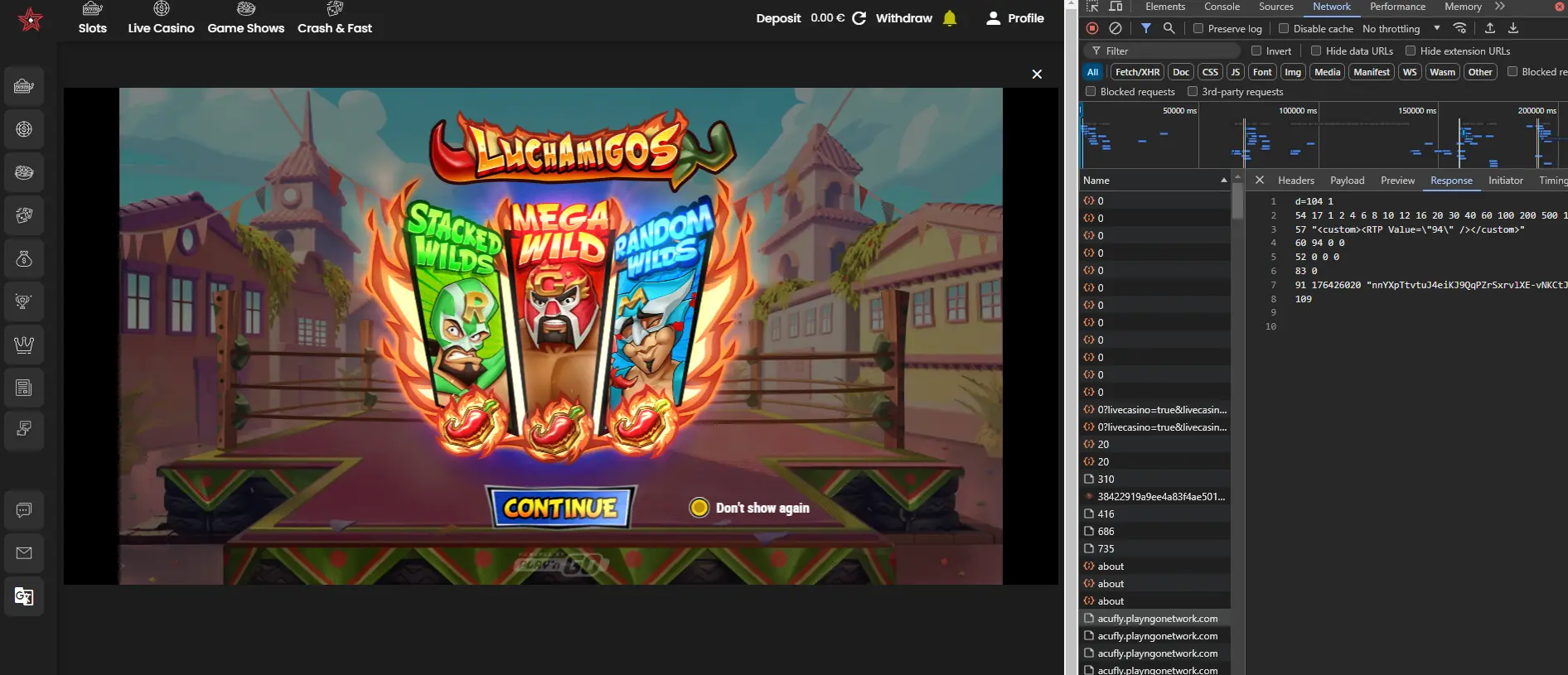Click the Deposit link

point(778,18)
